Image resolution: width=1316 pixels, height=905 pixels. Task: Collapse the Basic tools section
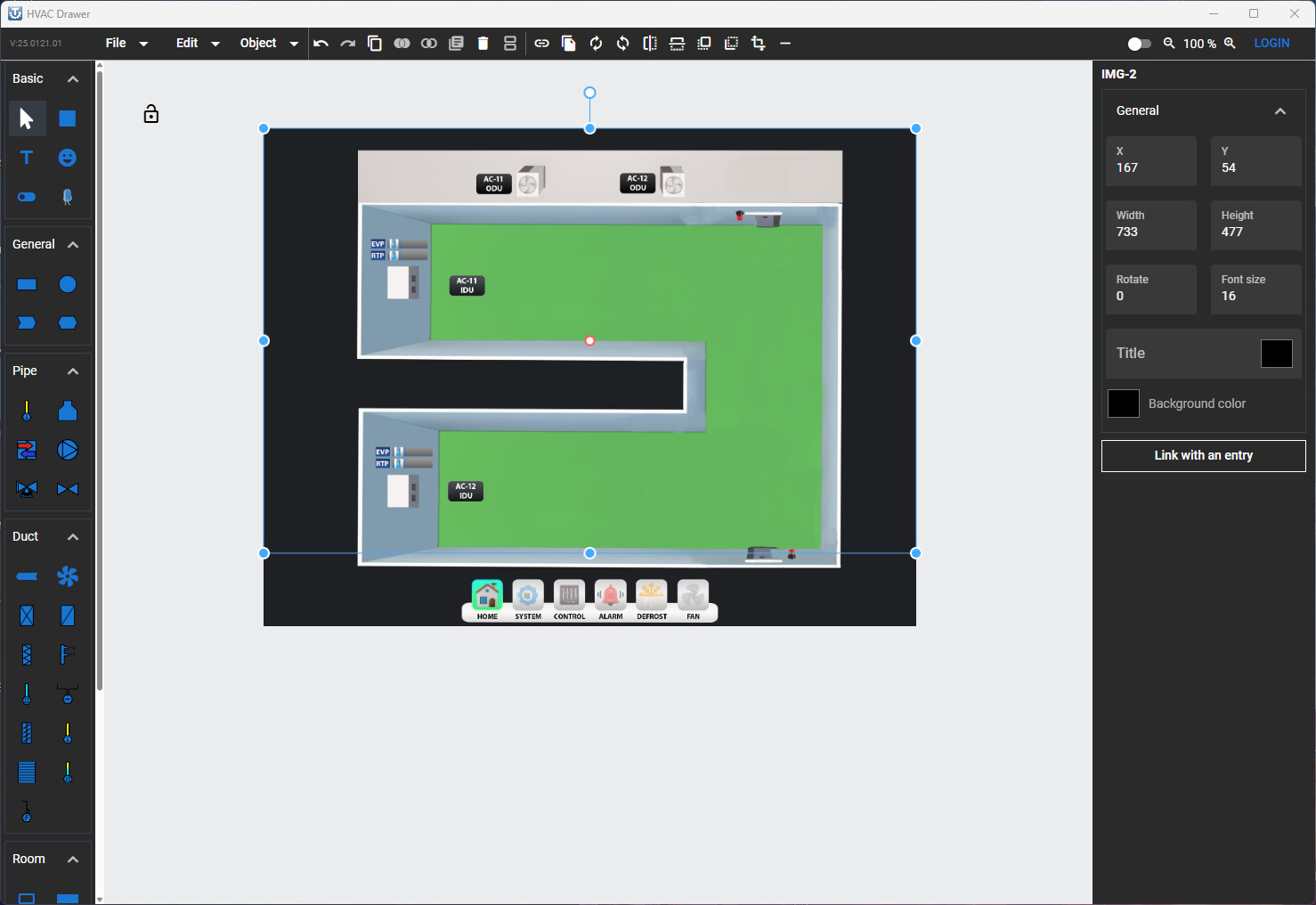click(73, 79)
